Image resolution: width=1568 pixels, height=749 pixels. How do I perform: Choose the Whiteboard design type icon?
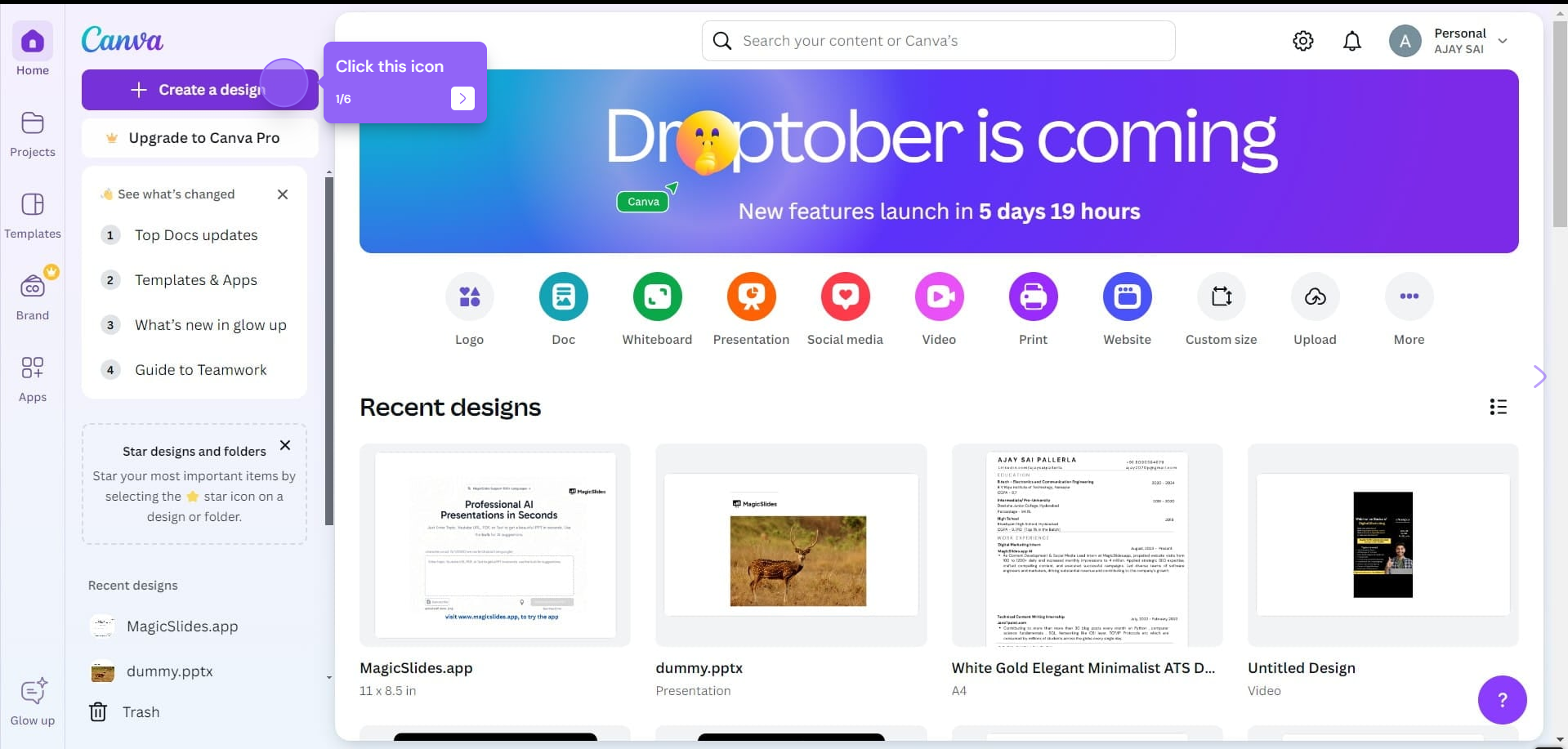(x=658, y=296)
